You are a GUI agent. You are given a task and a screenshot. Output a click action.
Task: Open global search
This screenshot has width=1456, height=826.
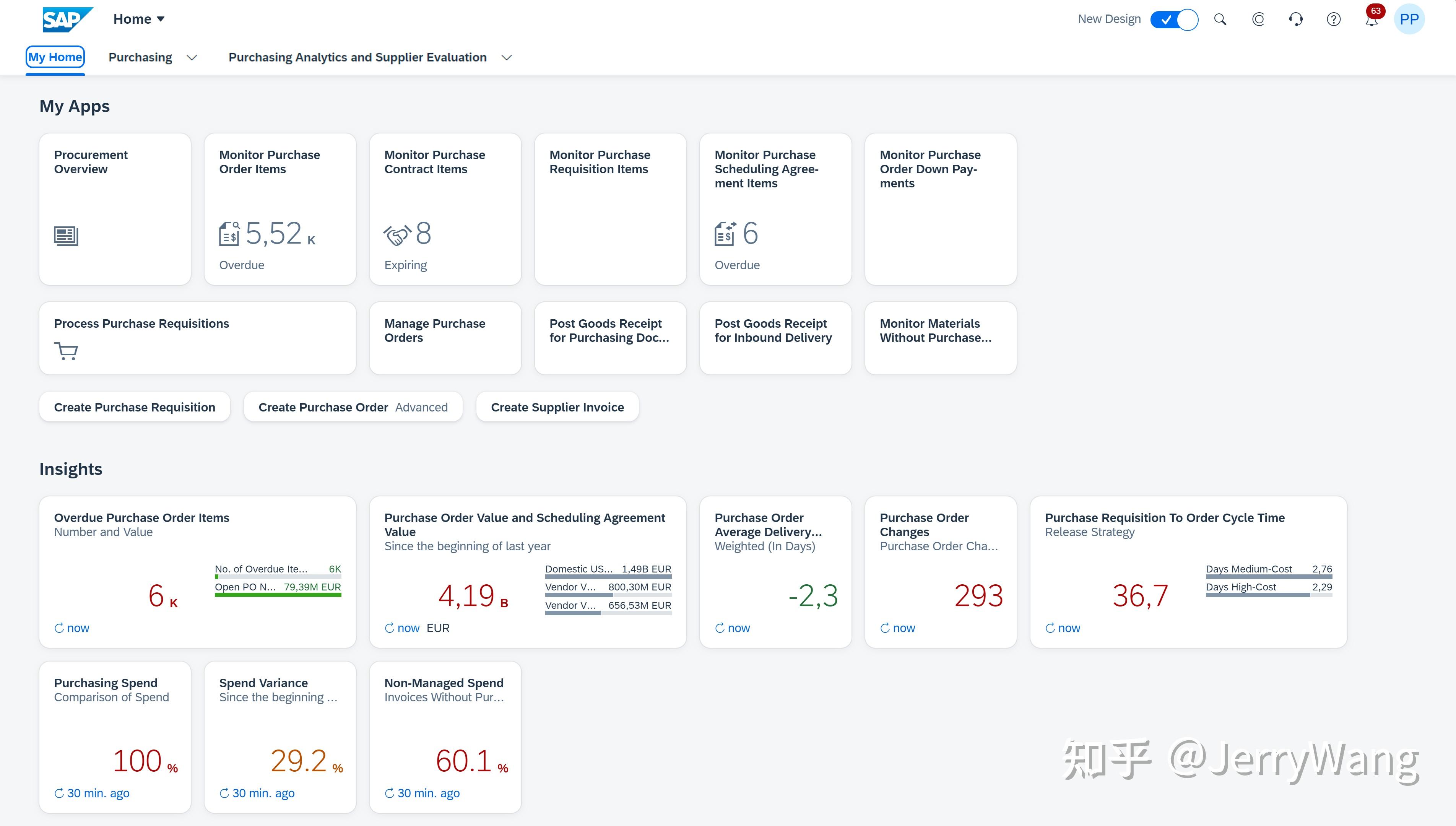[1220, 19]
